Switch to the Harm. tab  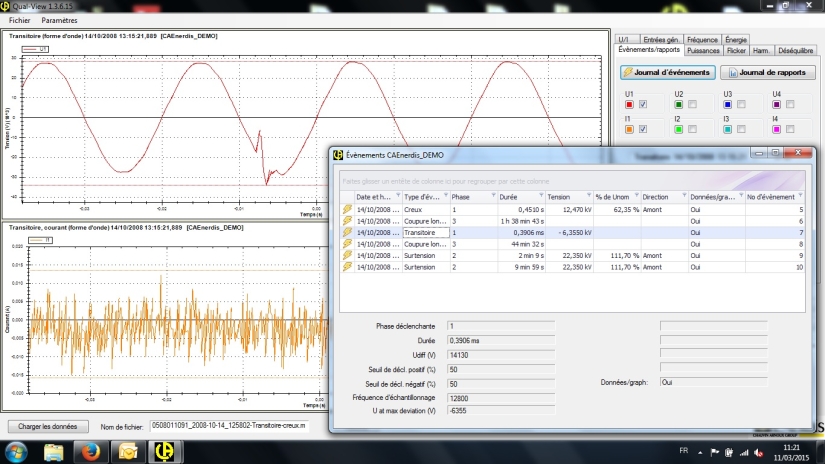click(x=761, y=51)
